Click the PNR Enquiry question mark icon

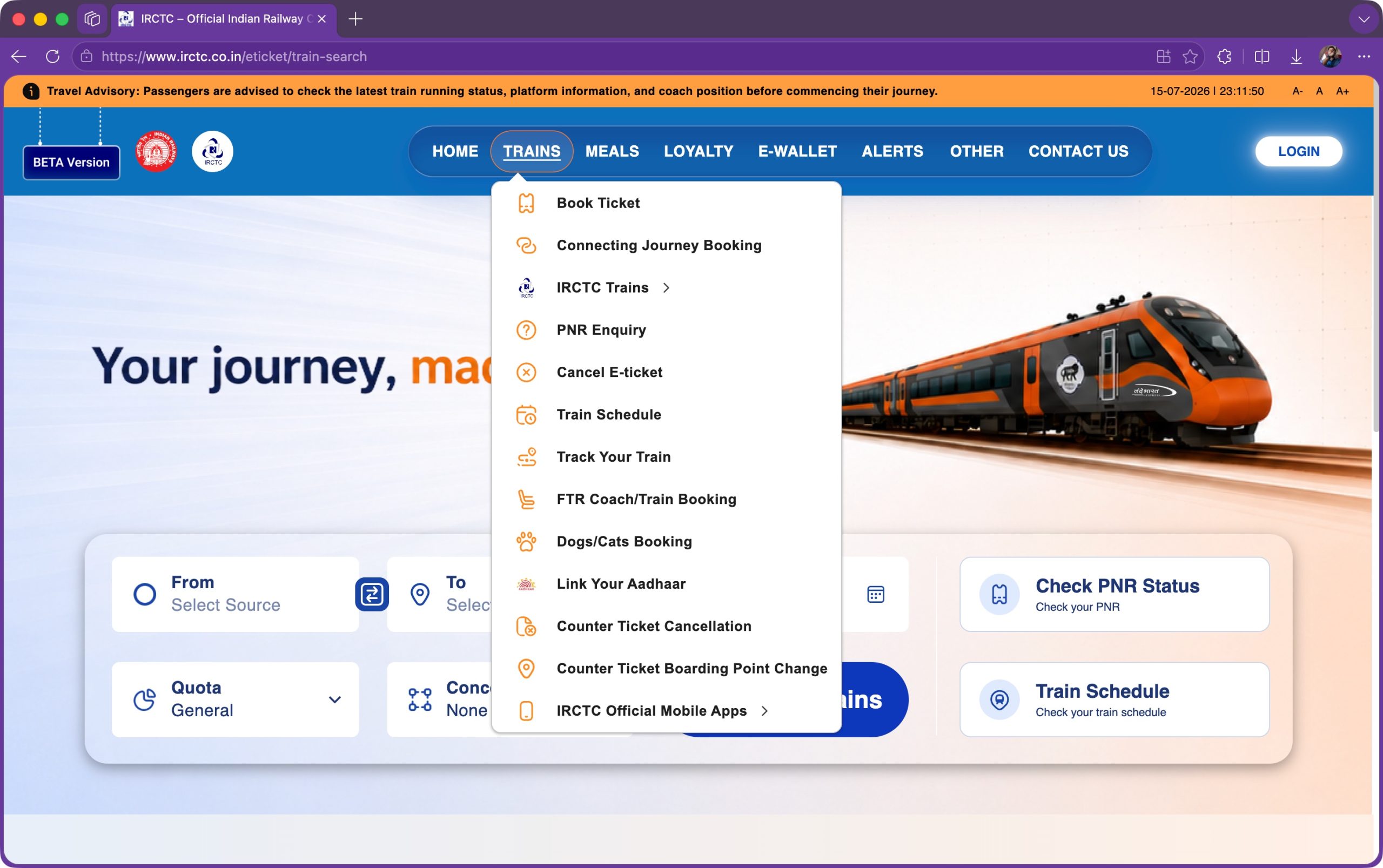[526, 330]
